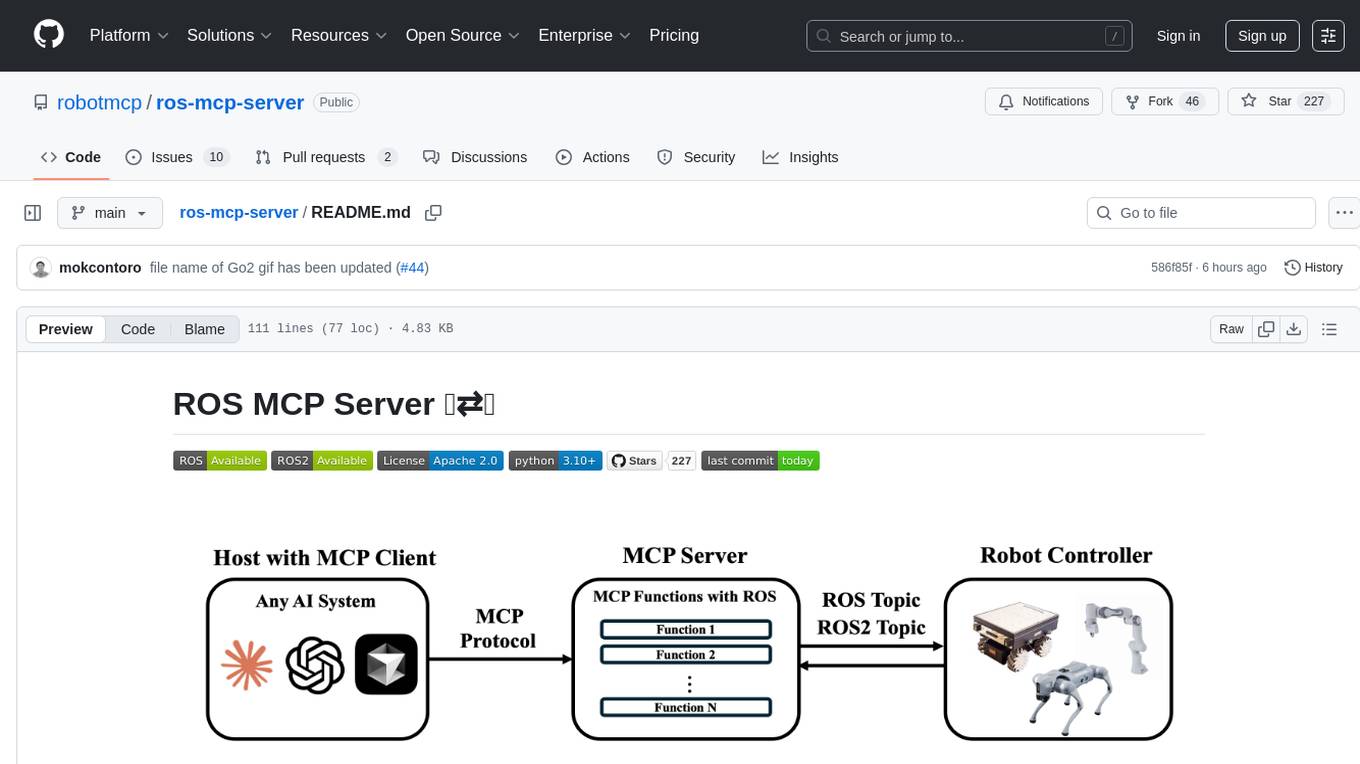Open the main branch selector dropdown

tap(109, 213)
